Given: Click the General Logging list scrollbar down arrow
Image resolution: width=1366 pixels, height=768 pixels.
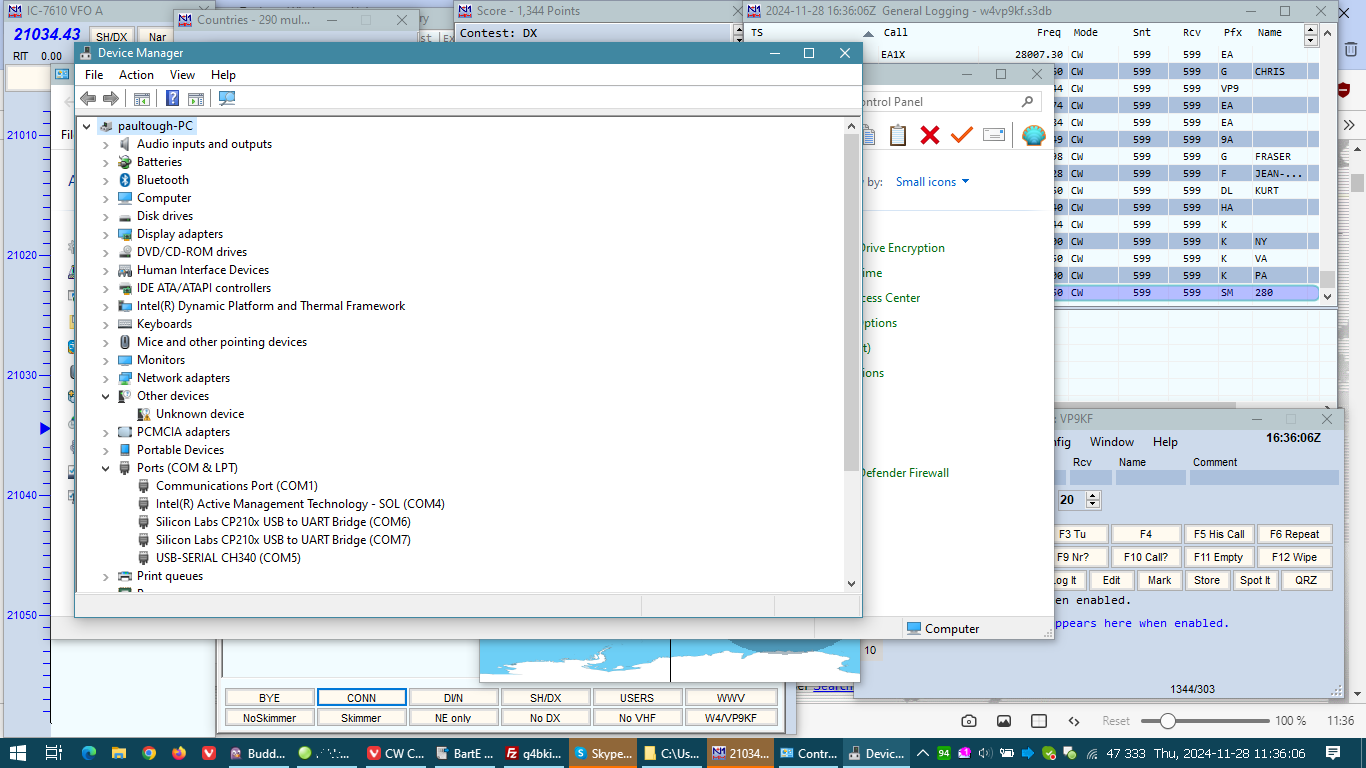Looking at the screenshot, I should (1327, 296).
